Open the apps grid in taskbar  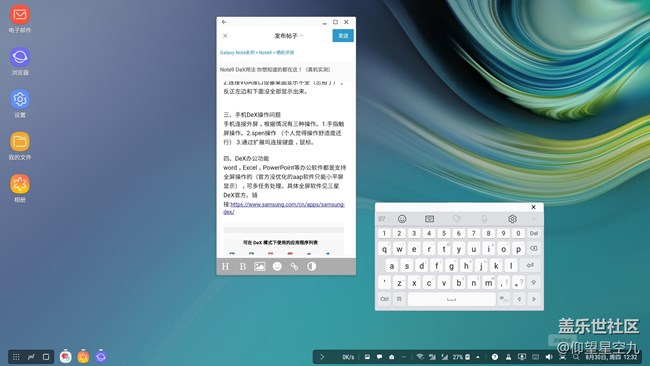pos(16,356)
